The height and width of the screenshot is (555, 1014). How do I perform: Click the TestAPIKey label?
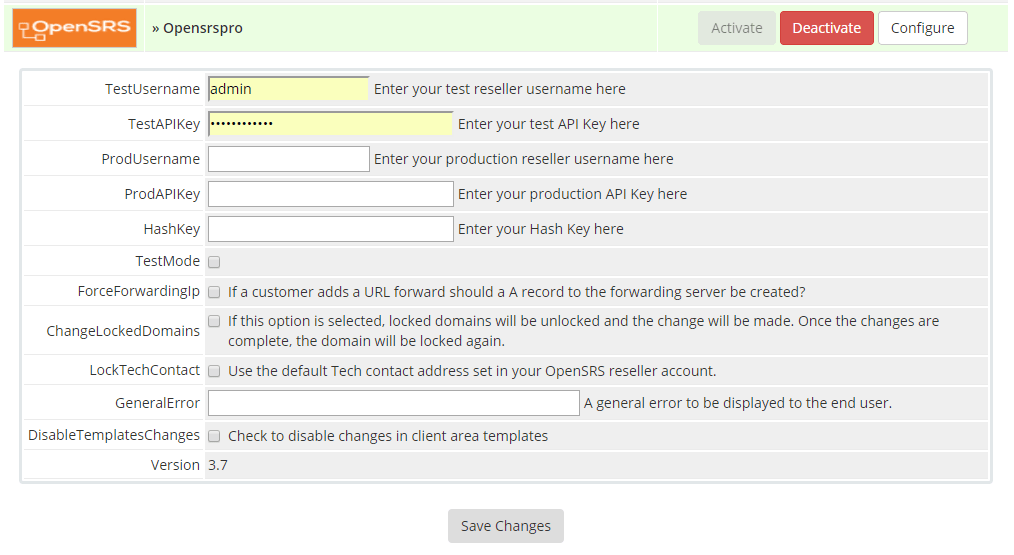[164, 124]
